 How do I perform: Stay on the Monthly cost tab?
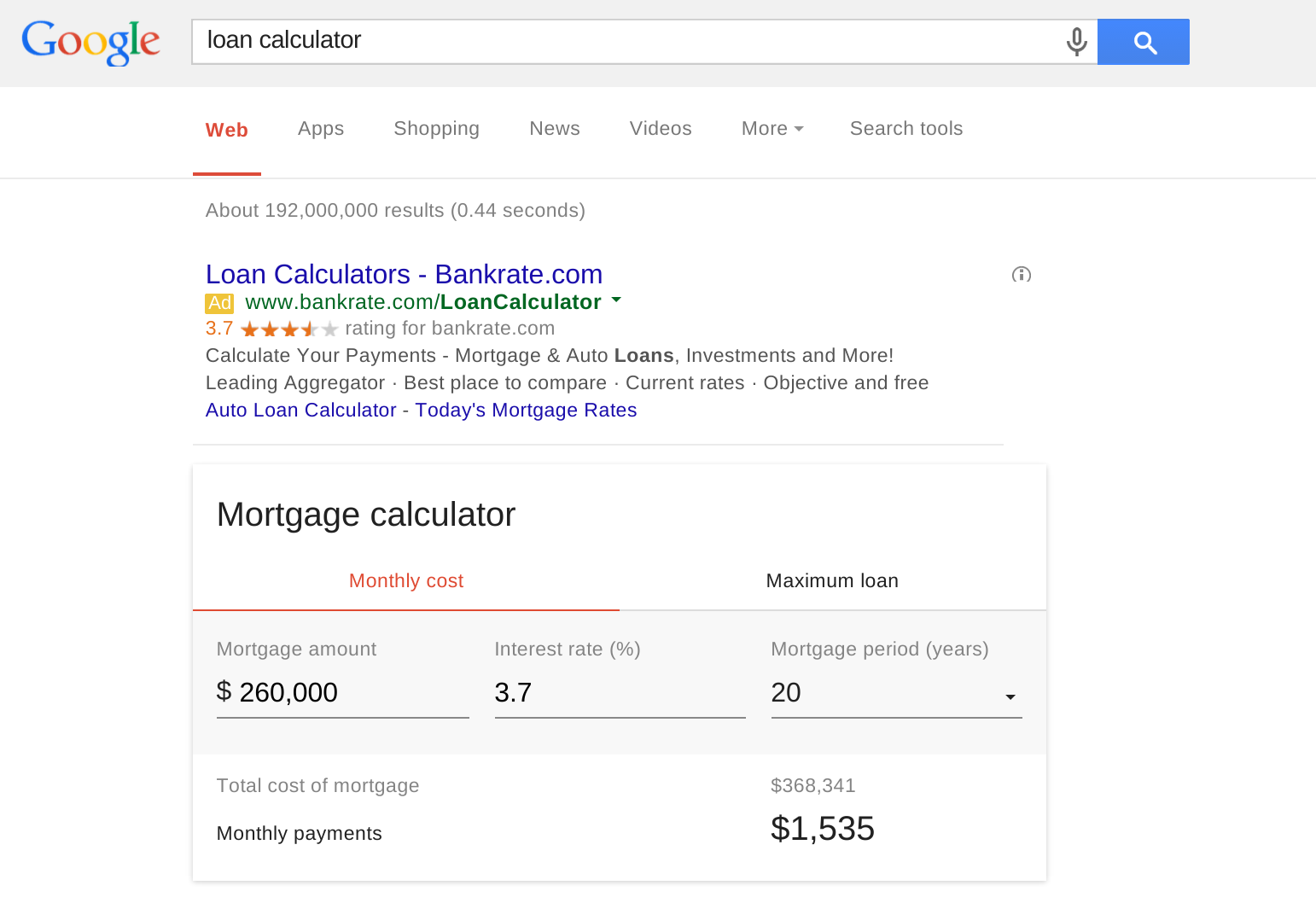coord(406,580)
